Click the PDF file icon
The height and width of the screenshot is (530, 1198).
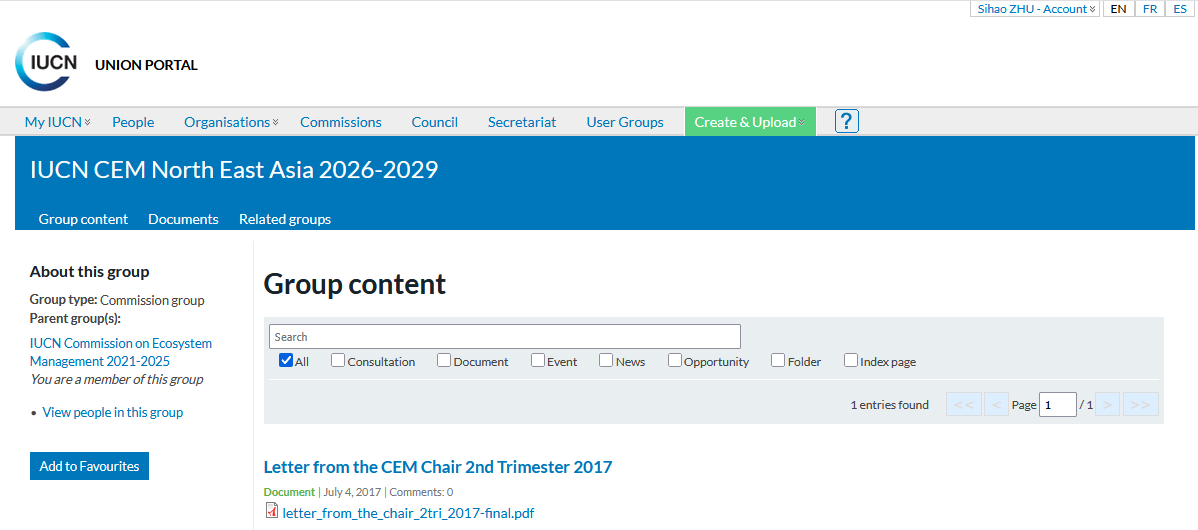point(271,512)
